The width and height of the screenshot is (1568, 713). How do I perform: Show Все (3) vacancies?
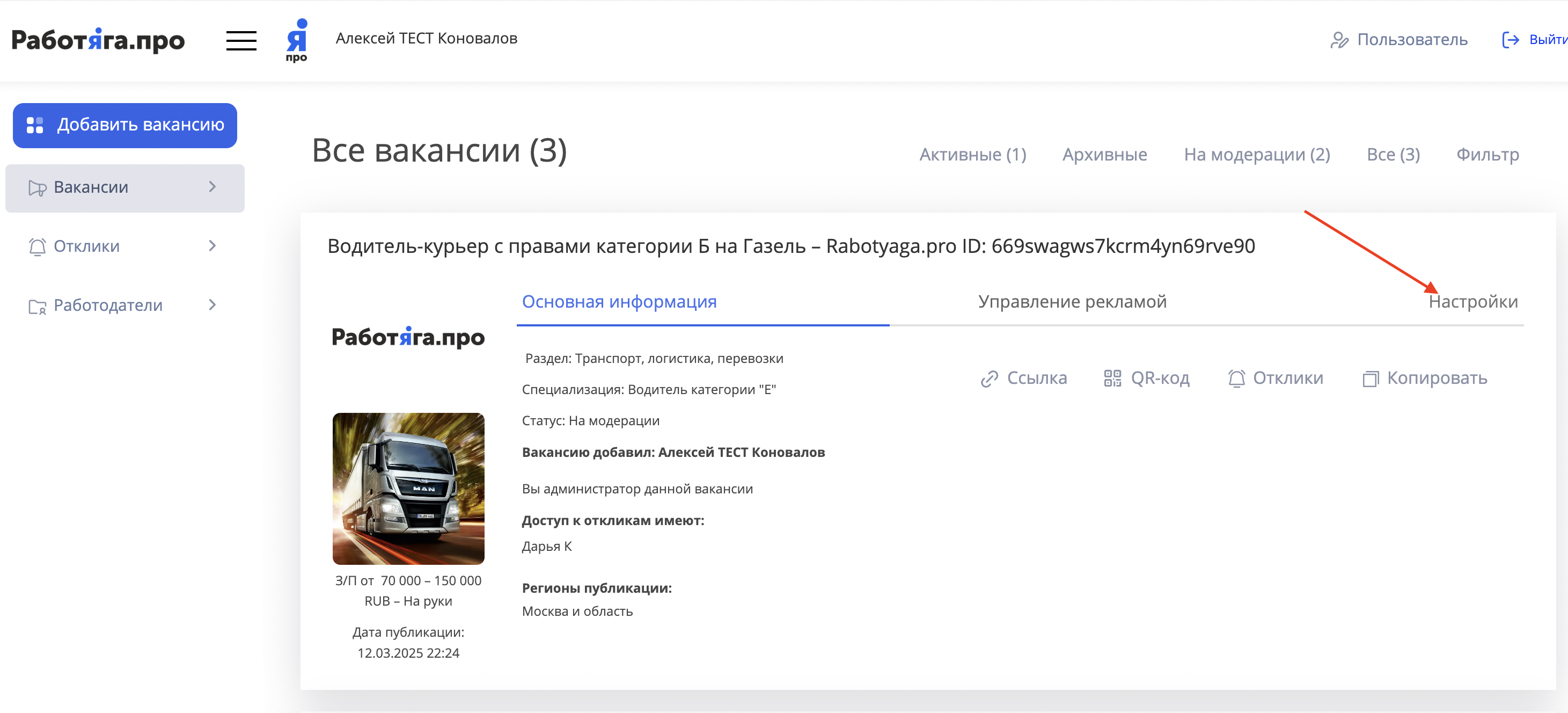tap(1393, 155)
